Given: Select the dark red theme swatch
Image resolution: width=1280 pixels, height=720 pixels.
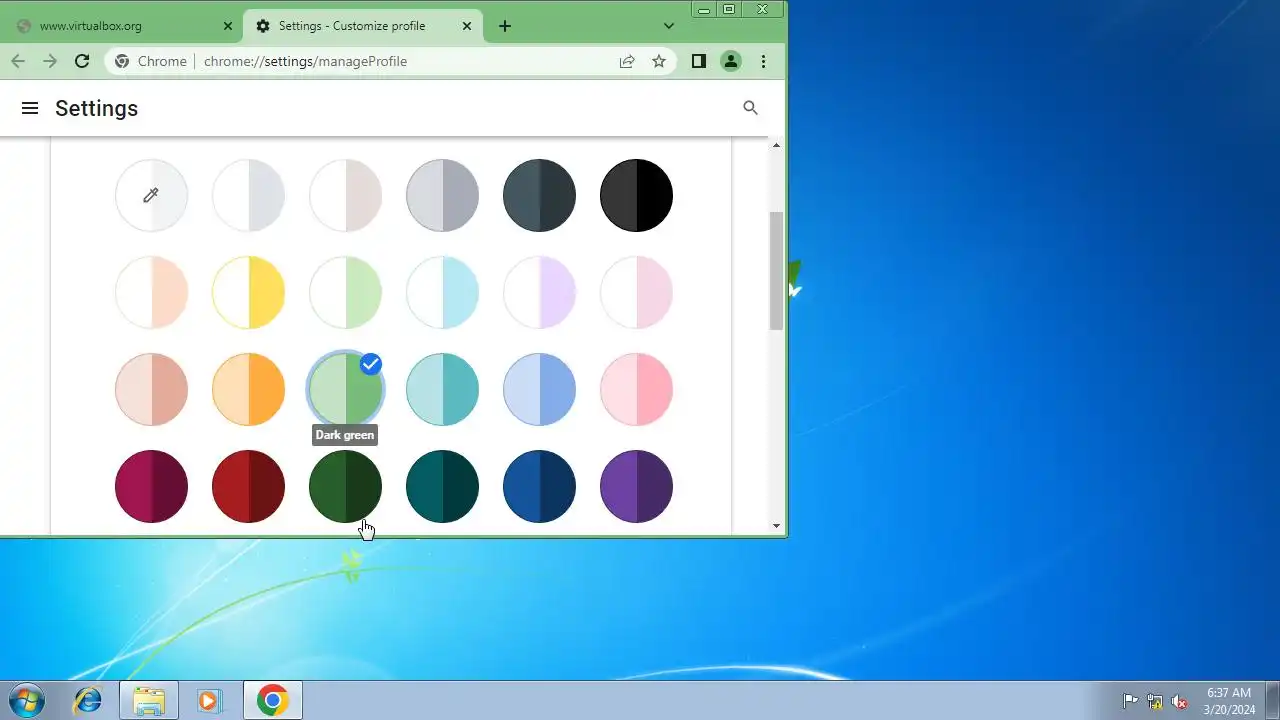Looking at the screenshot, I should (x=248, y=486).
